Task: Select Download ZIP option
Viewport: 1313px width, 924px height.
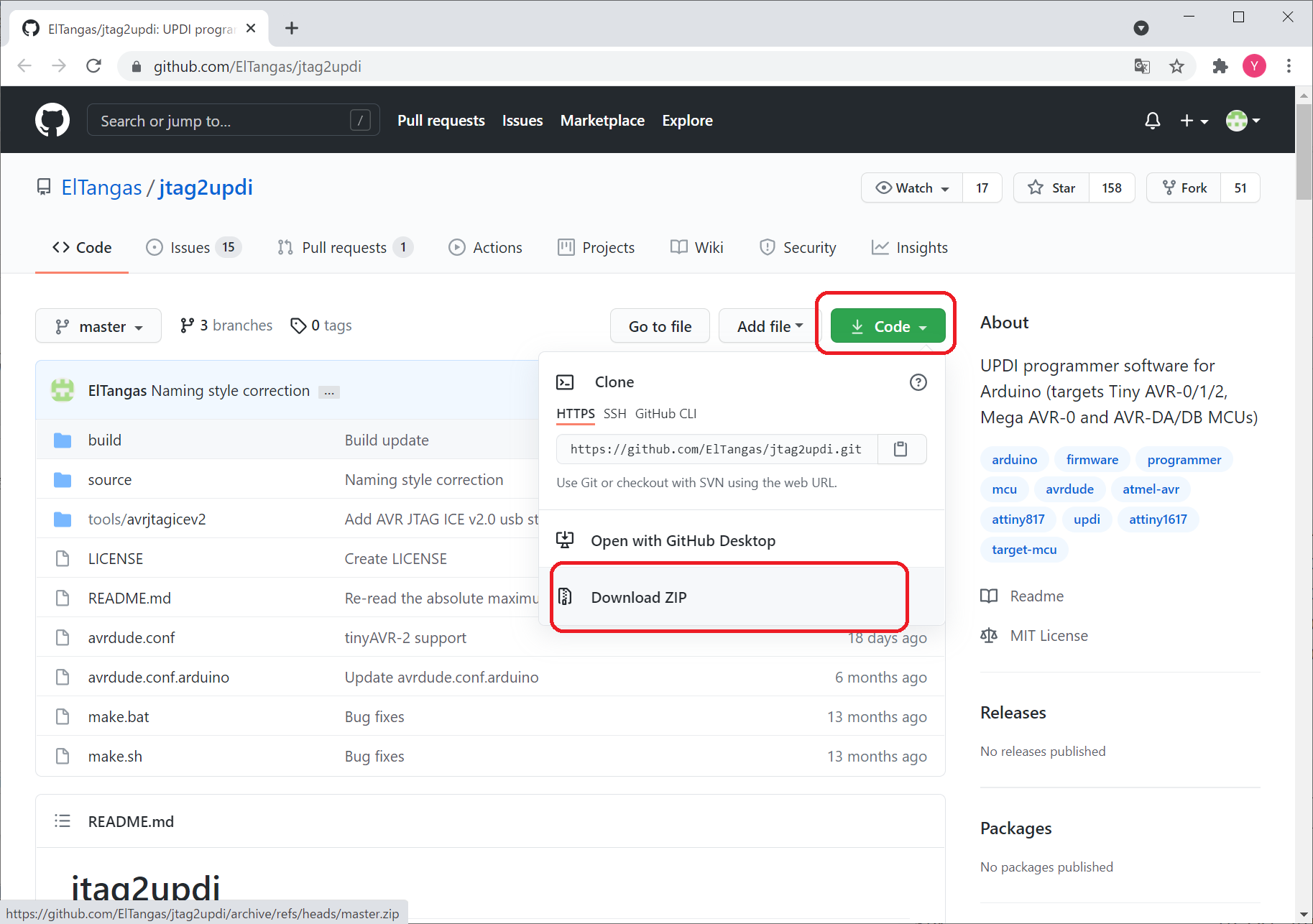Action: (x=638, y=597)
